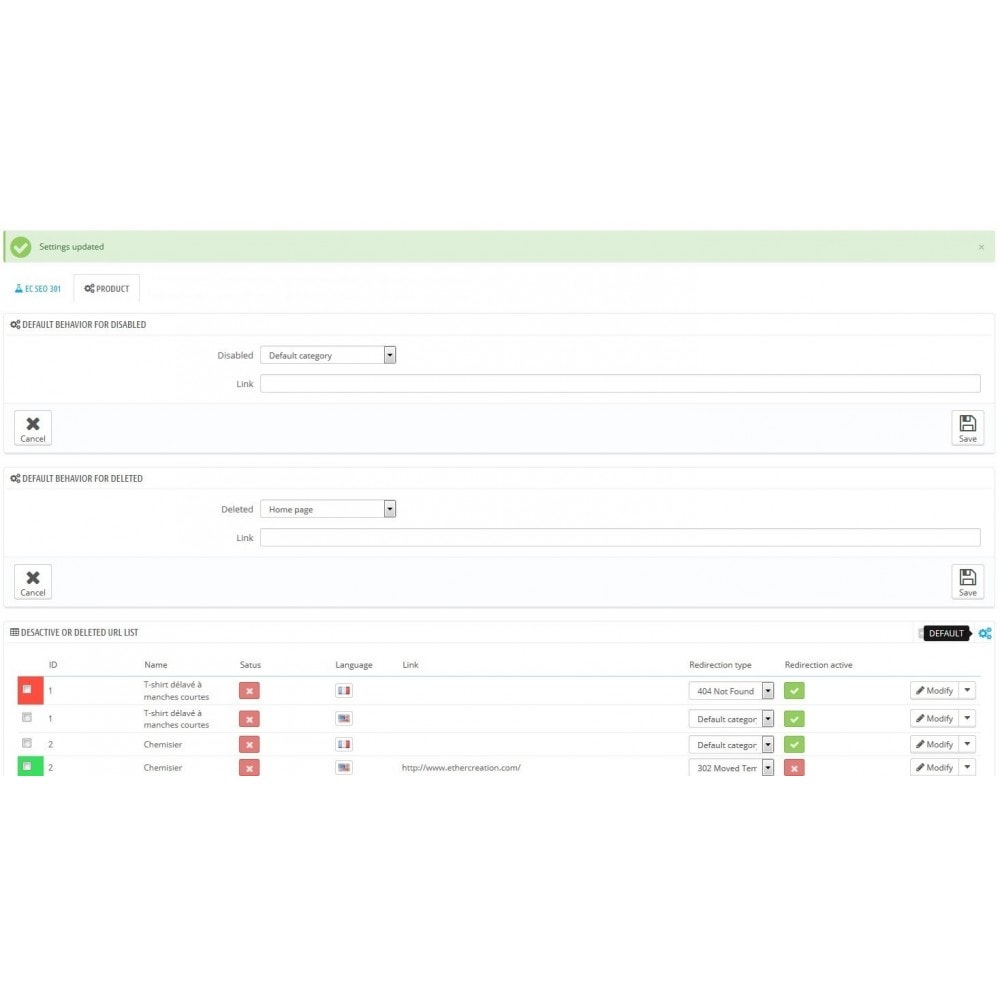
Task: Tick checkbox on the green-highlighted Chemisier row
Action: tap(27, 766)
